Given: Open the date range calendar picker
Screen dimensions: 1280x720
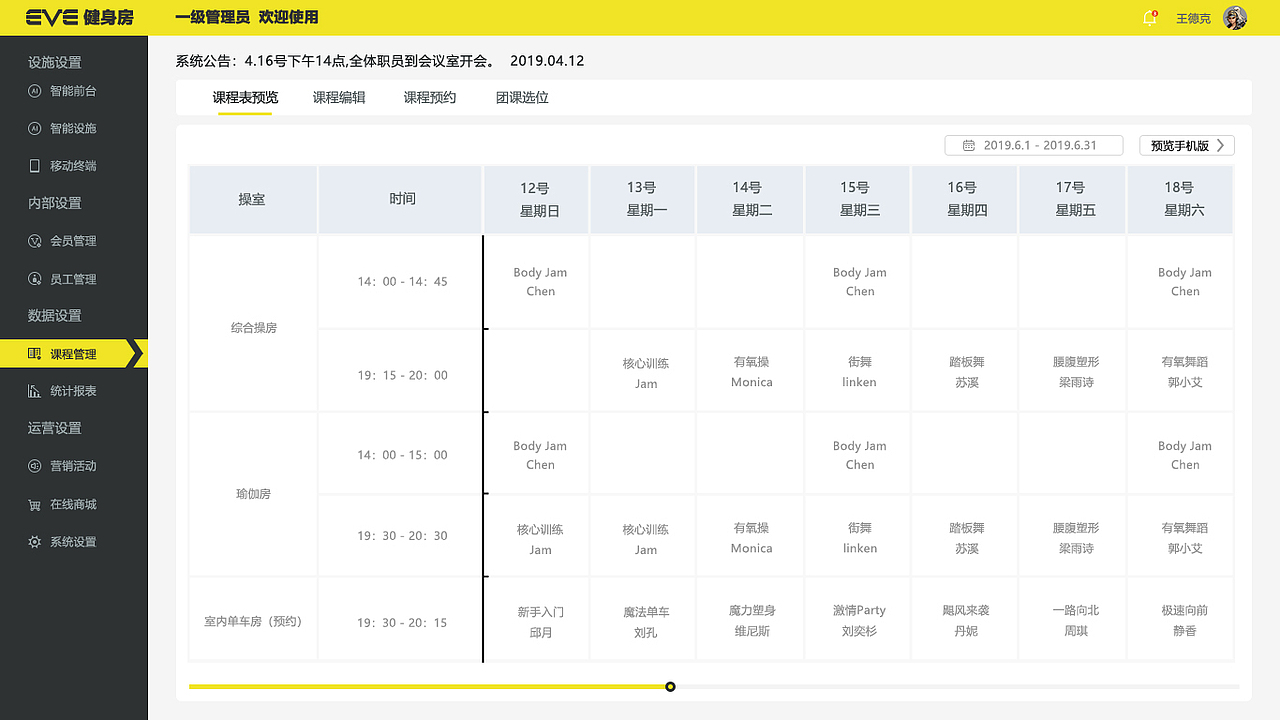Looking at the screenshot, I should tap(1033, 146).
